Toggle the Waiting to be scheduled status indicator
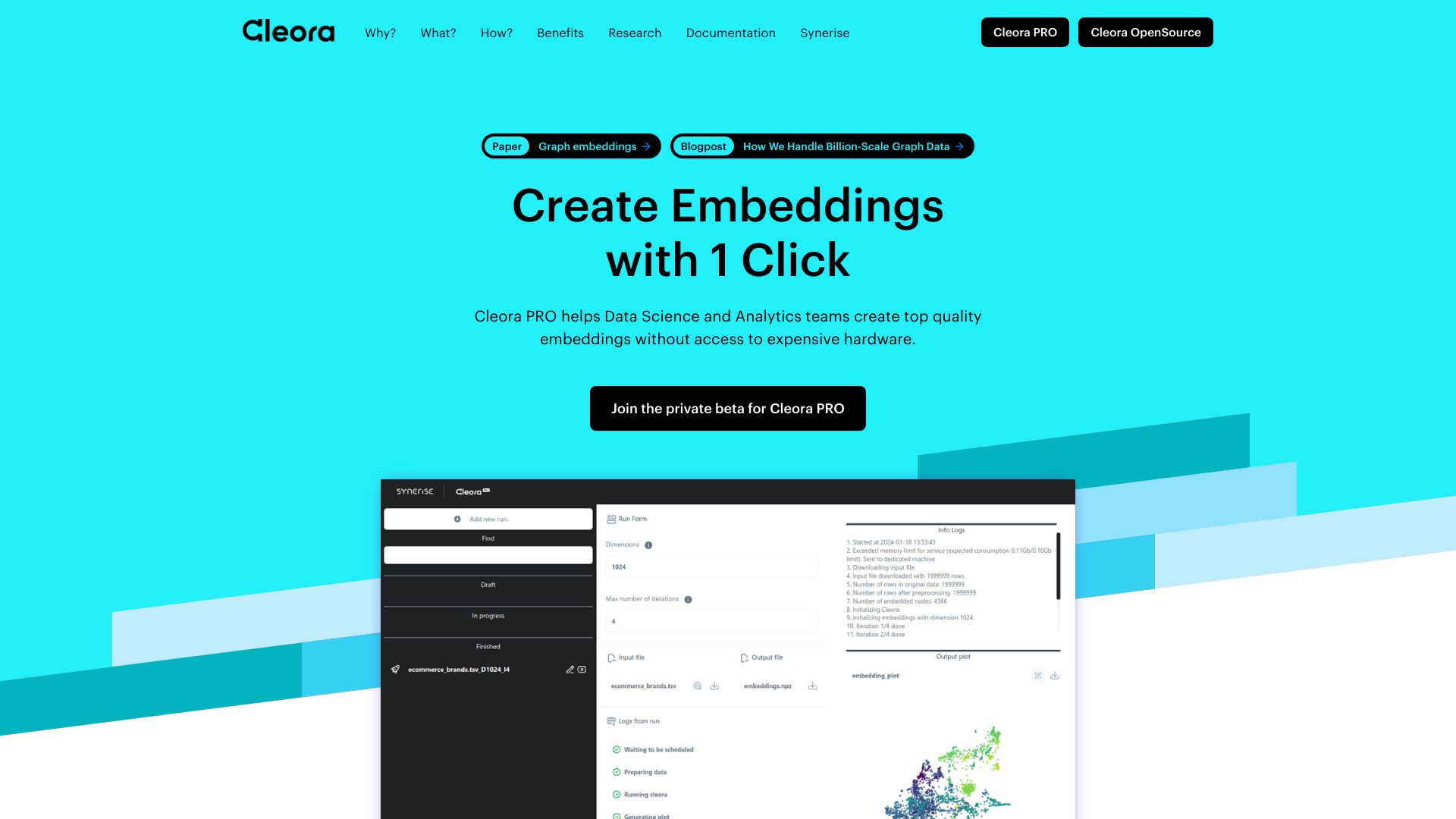Viewport: 1456px width, 819px height. (x=617, y=749)
